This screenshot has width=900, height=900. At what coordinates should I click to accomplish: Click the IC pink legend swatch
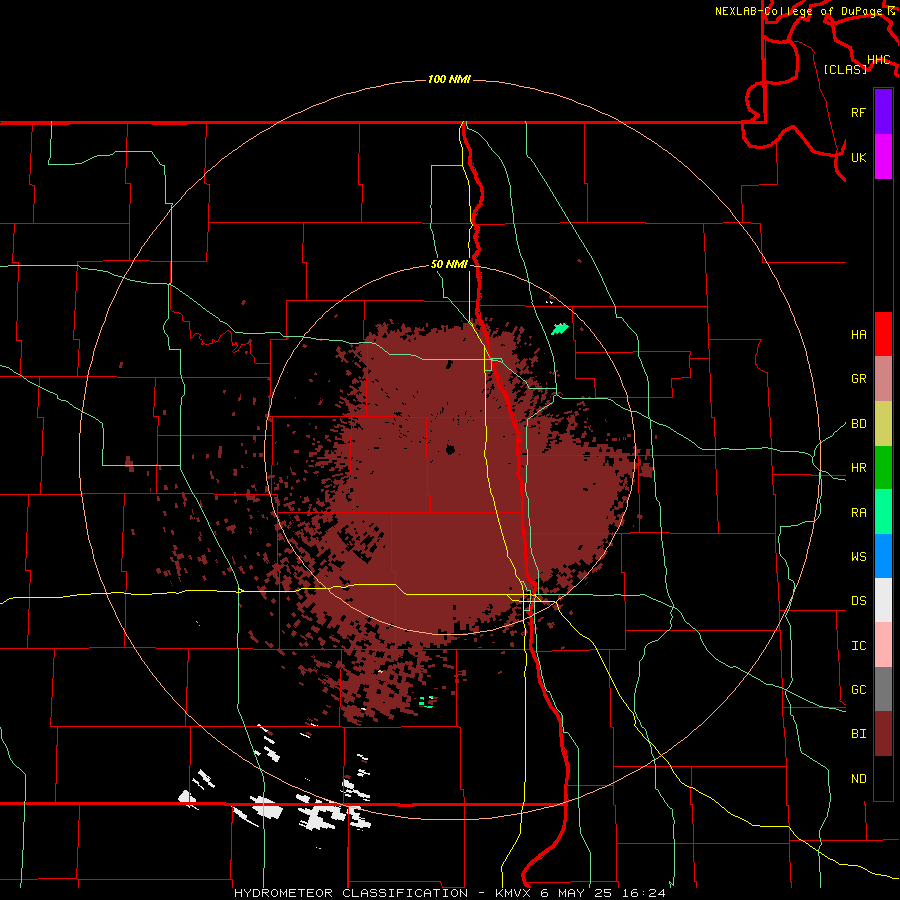(x=883, y=645)
